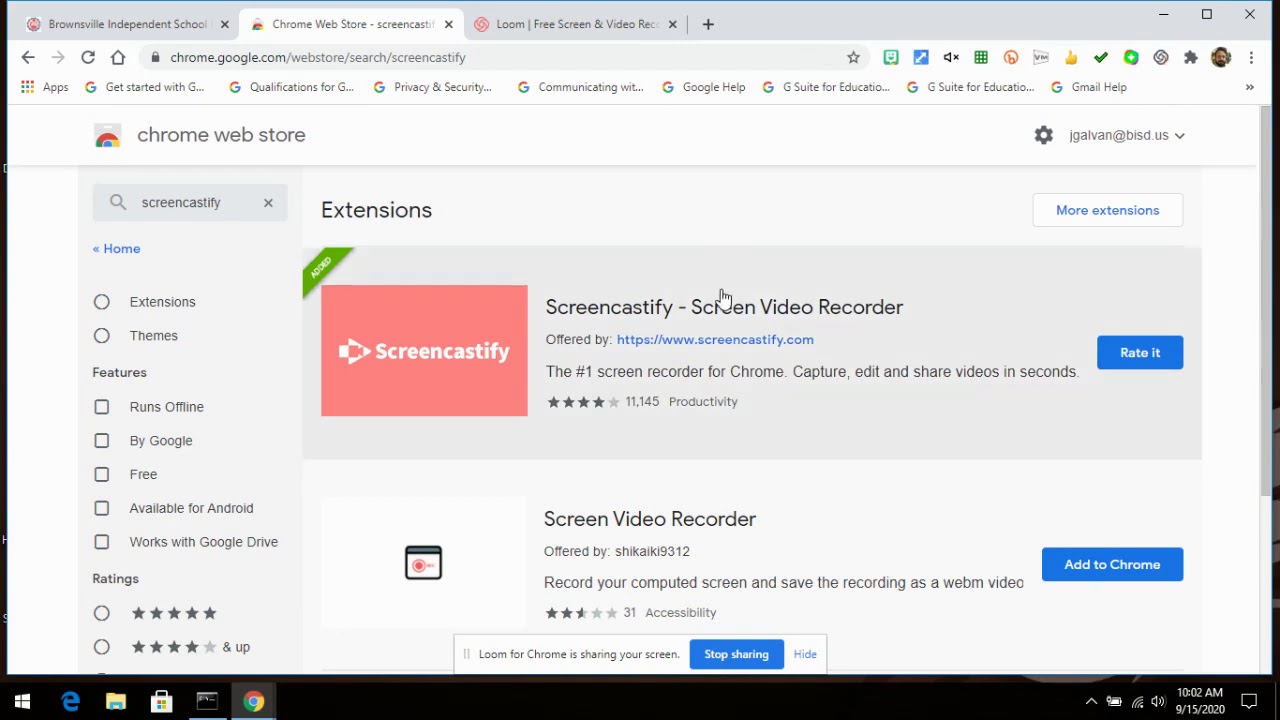
Task: Open the Extensions puzzle piece menu
Action: click(1191, 58)
